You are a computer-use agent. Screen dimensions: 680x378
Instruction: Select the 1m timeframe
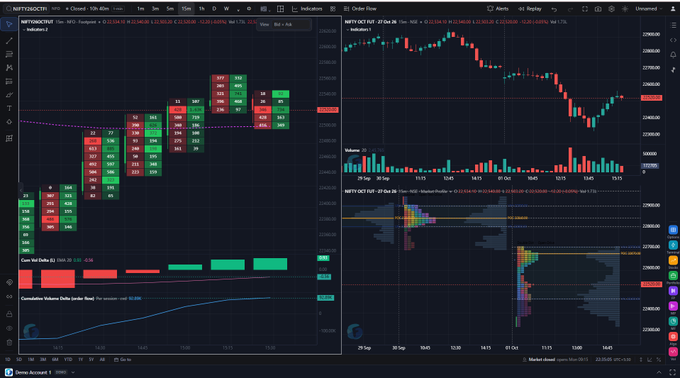[x=141, y=9]
